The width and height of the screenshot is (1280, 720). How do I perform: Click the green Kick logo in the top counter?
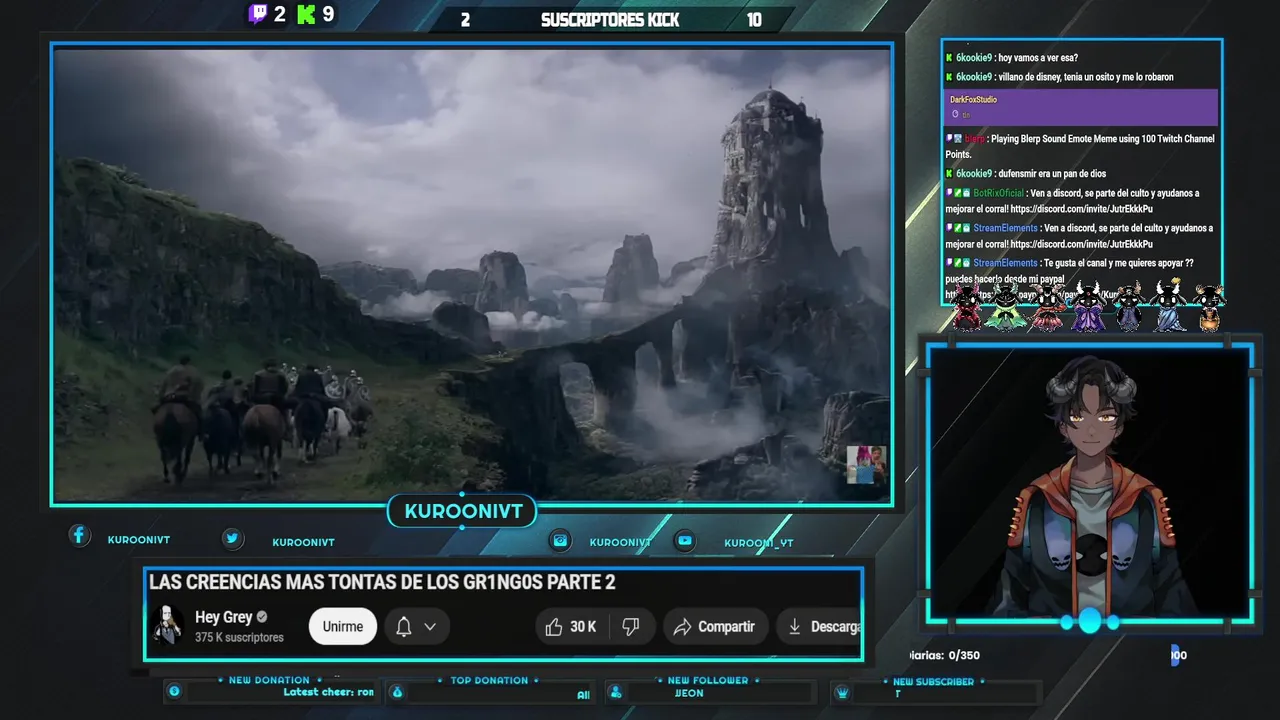coord(306,14)
